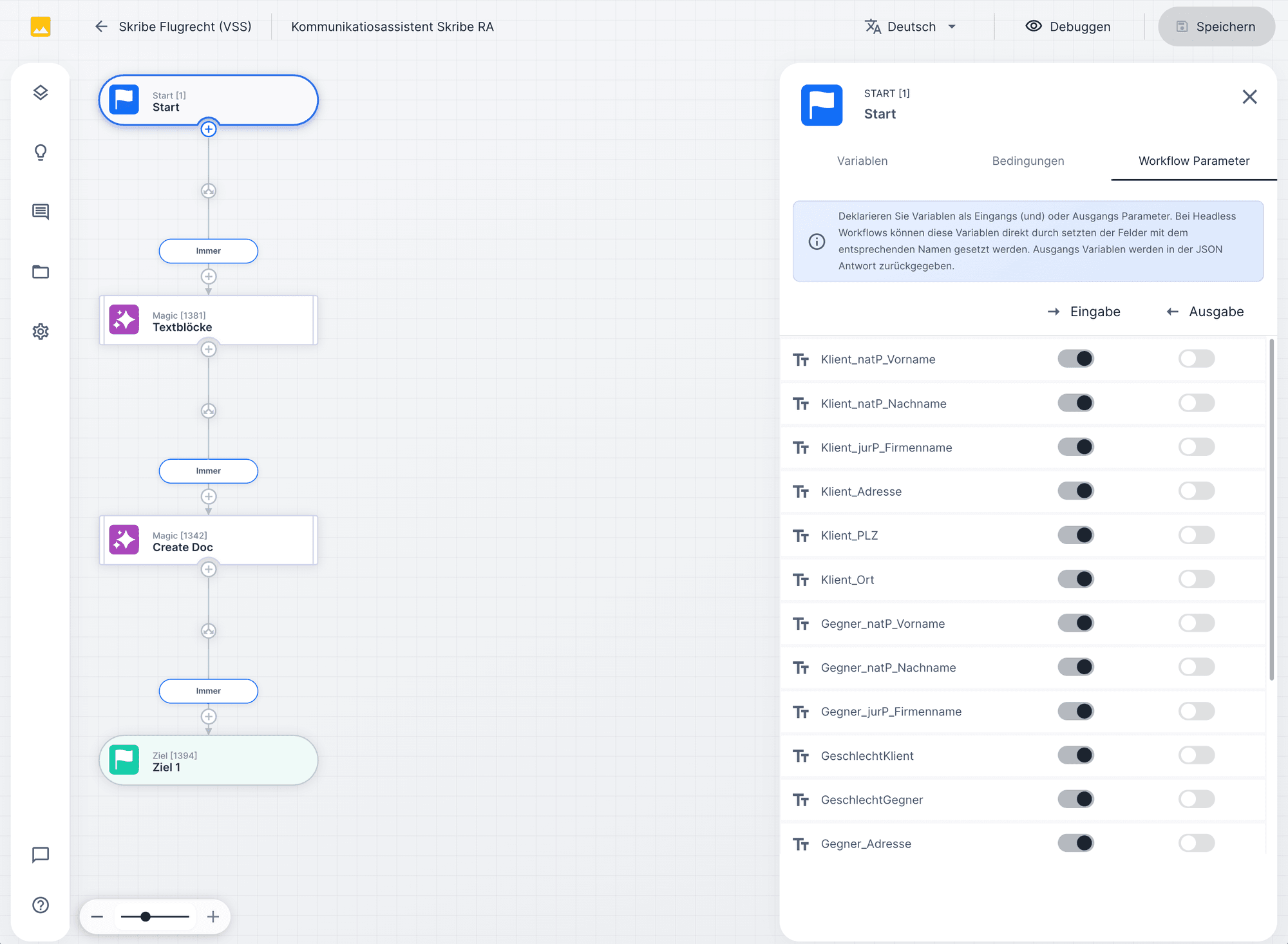Image resolution: width=1288 pixels, height=944 pixels.
Task: Open the folder icon in left sidebar
Action: (41, 272)
